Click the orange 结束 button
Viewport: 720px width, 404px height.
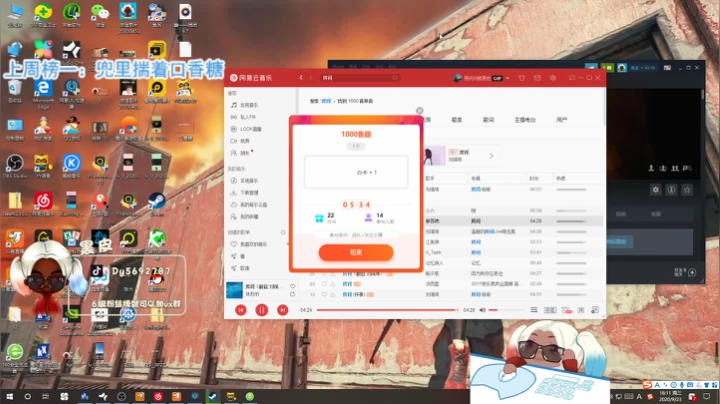(356, 252)
